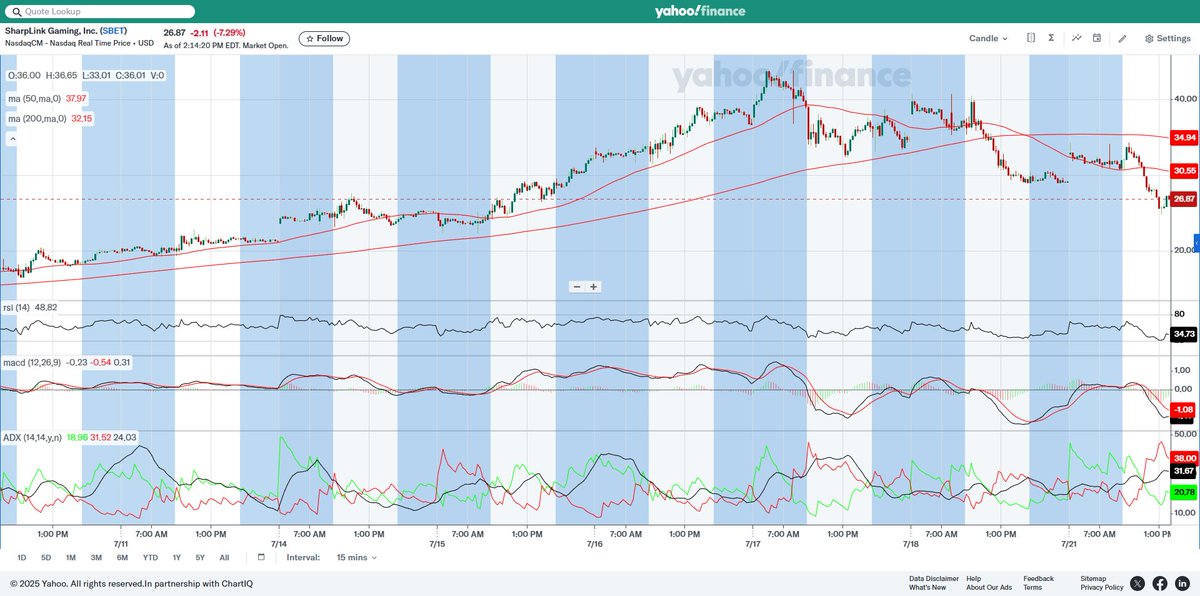Click the plus zoom-in chart button
Viewport: 1200px width, 596px height.
(x=593, y=286)
